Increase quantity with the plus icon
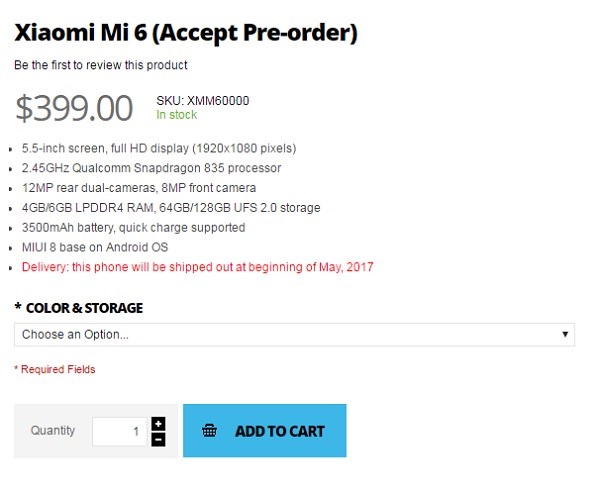Image resolution: width=600 pixels, height=495 pixels. (x=158, y=424)
